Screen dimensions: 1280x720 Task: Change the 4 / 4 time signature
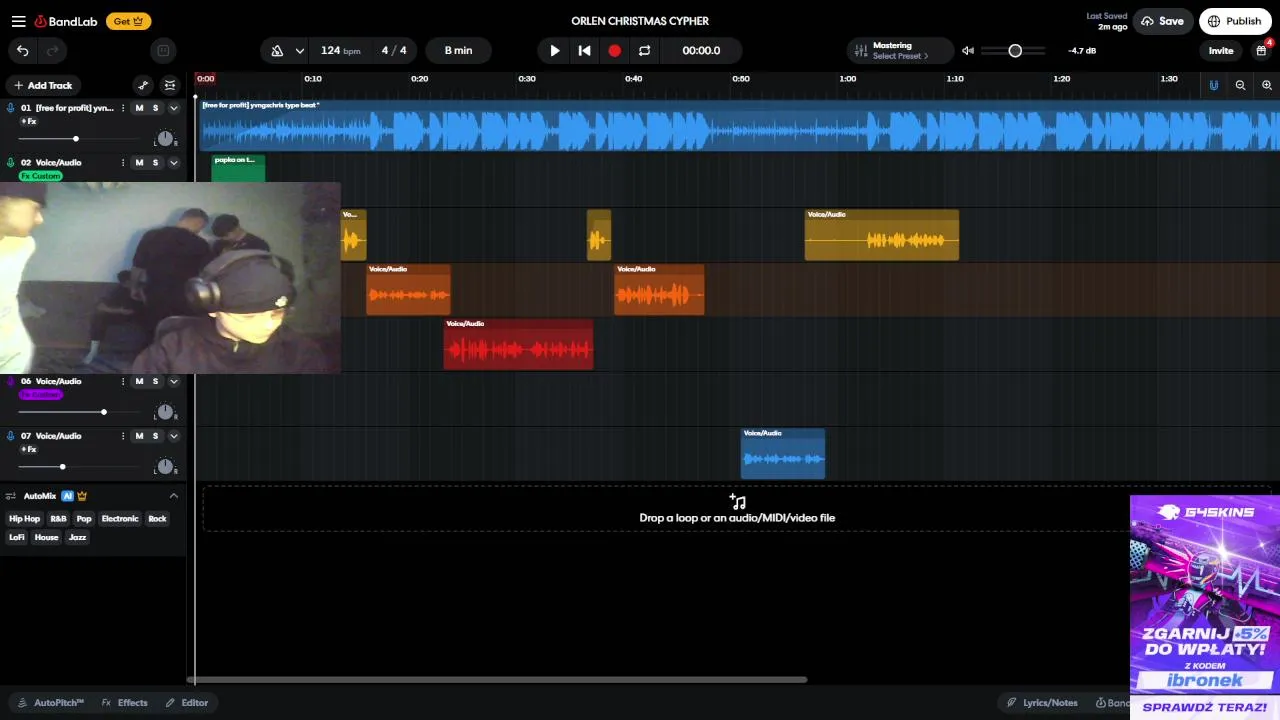(394, 50)
